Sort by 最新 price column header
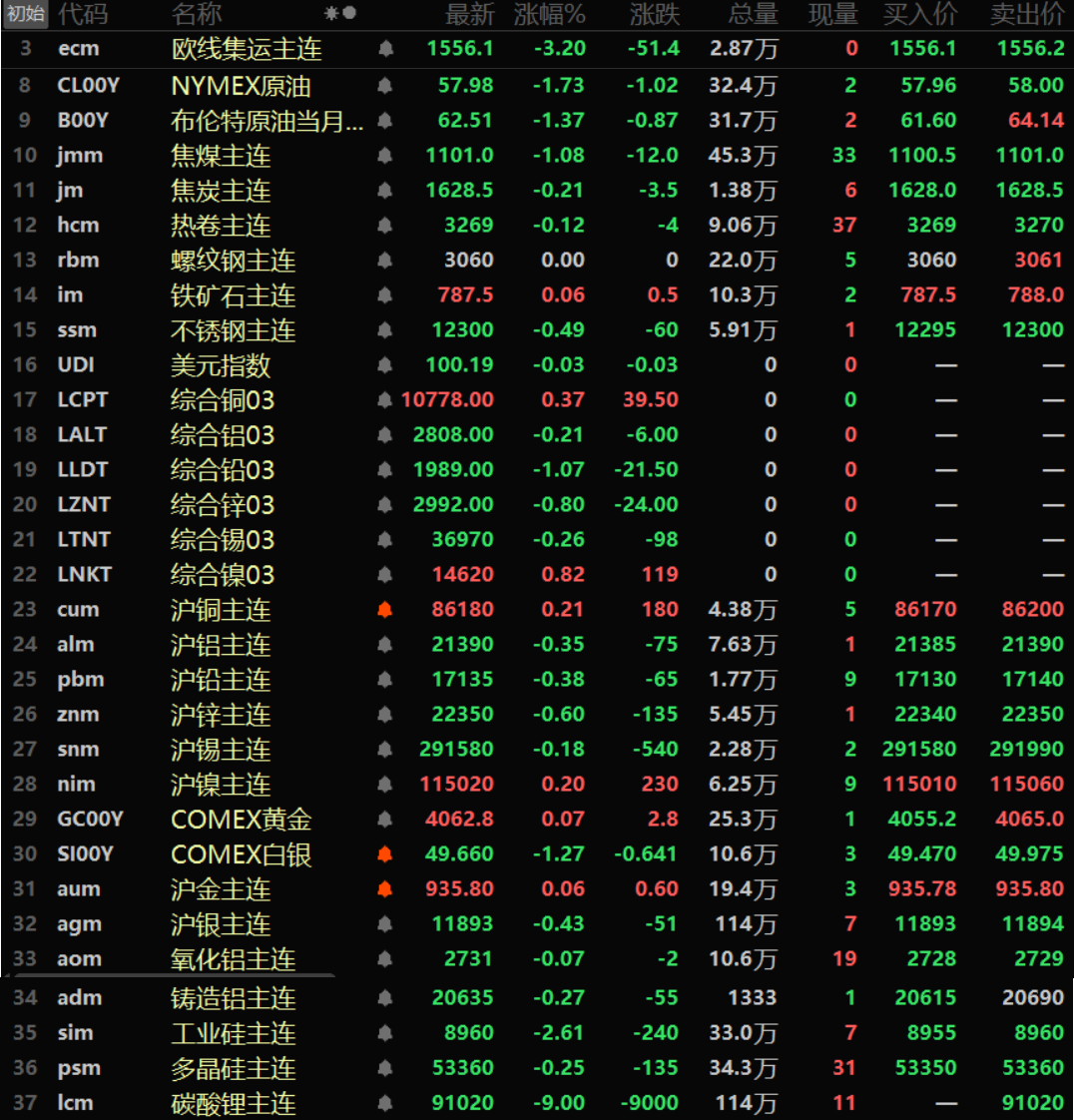The height and width of the screenshot is (1120, 1074). pyautogui.click(x=469, y=14)
